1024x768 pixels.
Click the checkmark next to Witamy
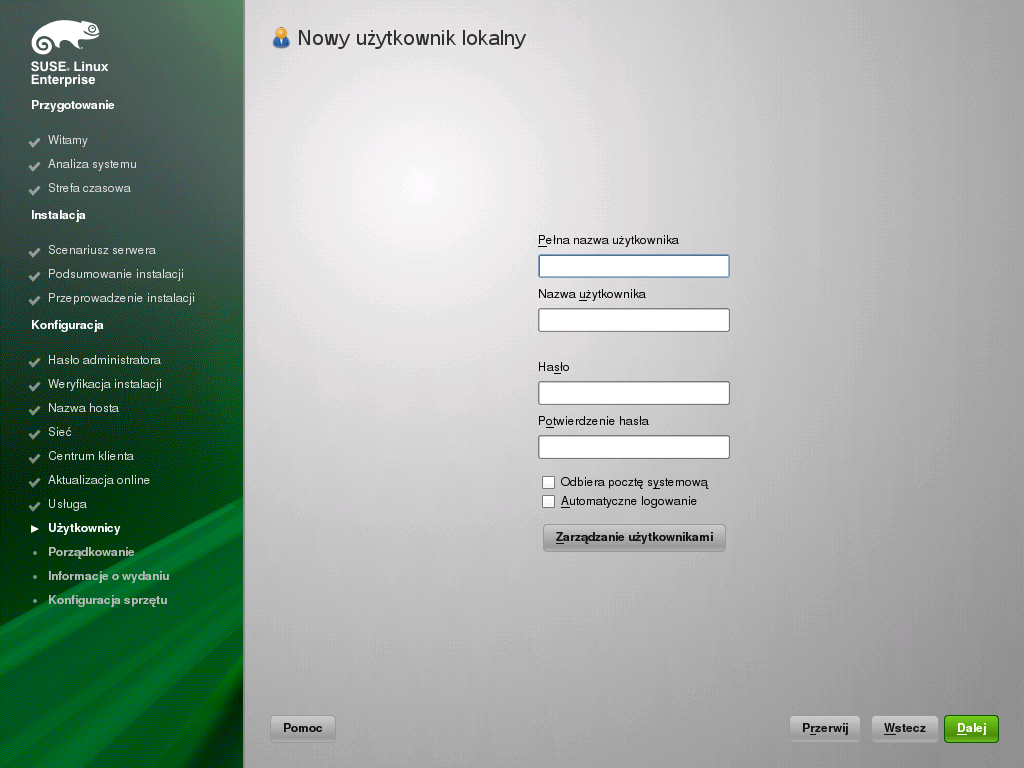35,142
